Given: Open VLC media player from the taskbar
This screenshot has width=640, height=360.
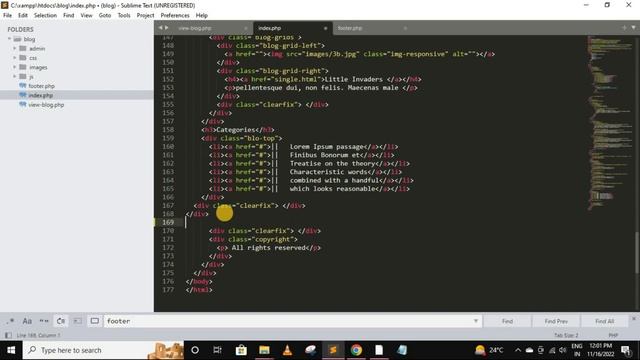Looking at the screenshot, I should pos(287,350).
